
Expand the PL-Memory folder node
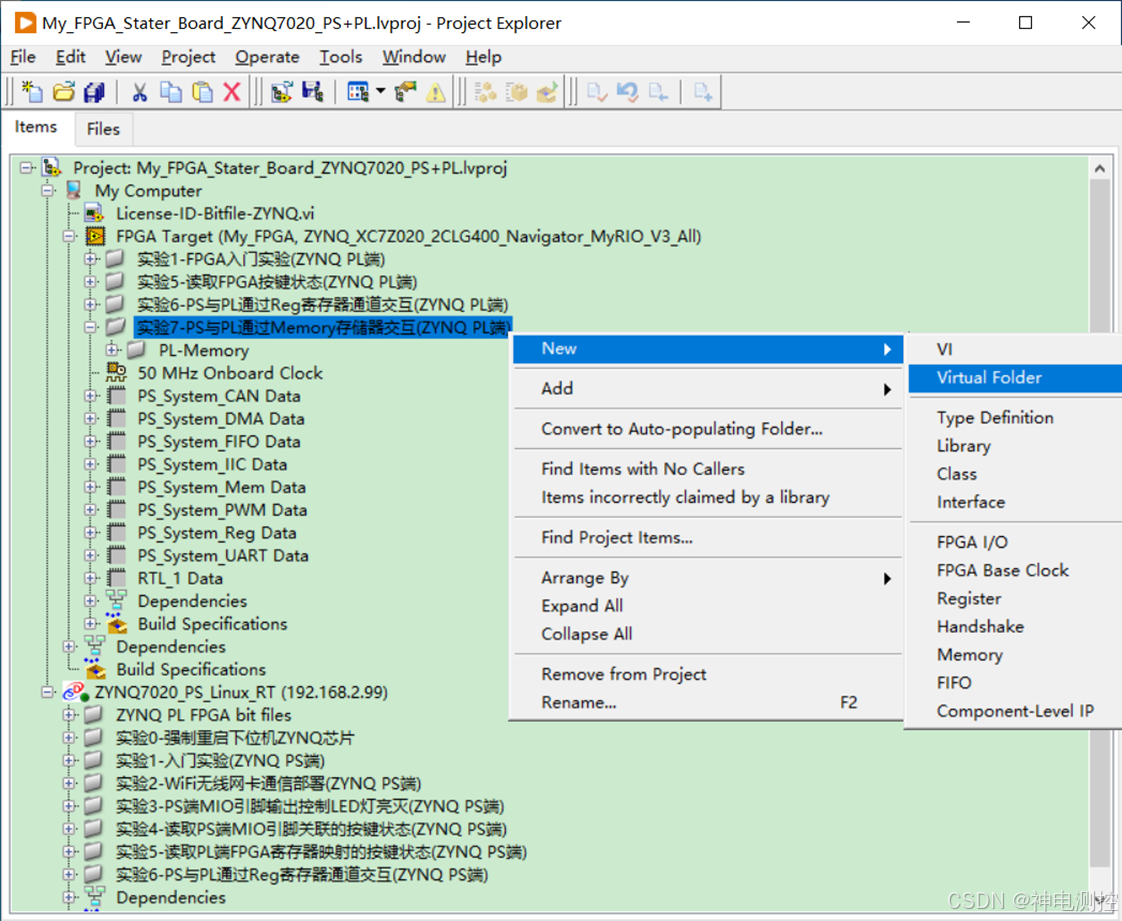coord(112,350)
